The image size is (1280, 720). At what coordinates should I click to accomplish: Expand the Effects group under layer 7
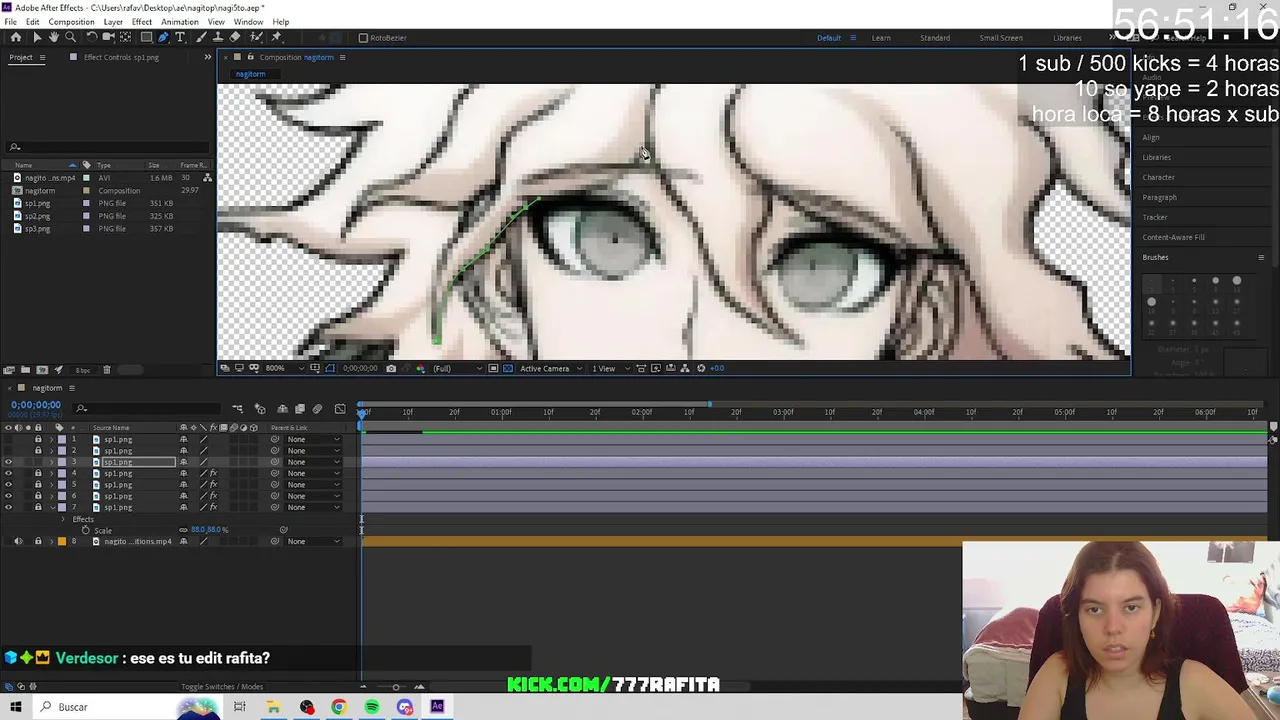63,519
